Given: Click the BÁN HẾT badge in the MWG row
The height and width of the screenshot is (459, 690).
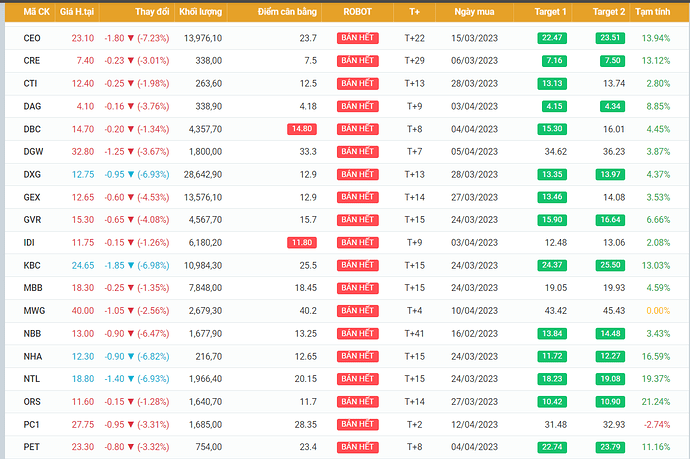Looking at the screenshot, I should pos(358,311).
